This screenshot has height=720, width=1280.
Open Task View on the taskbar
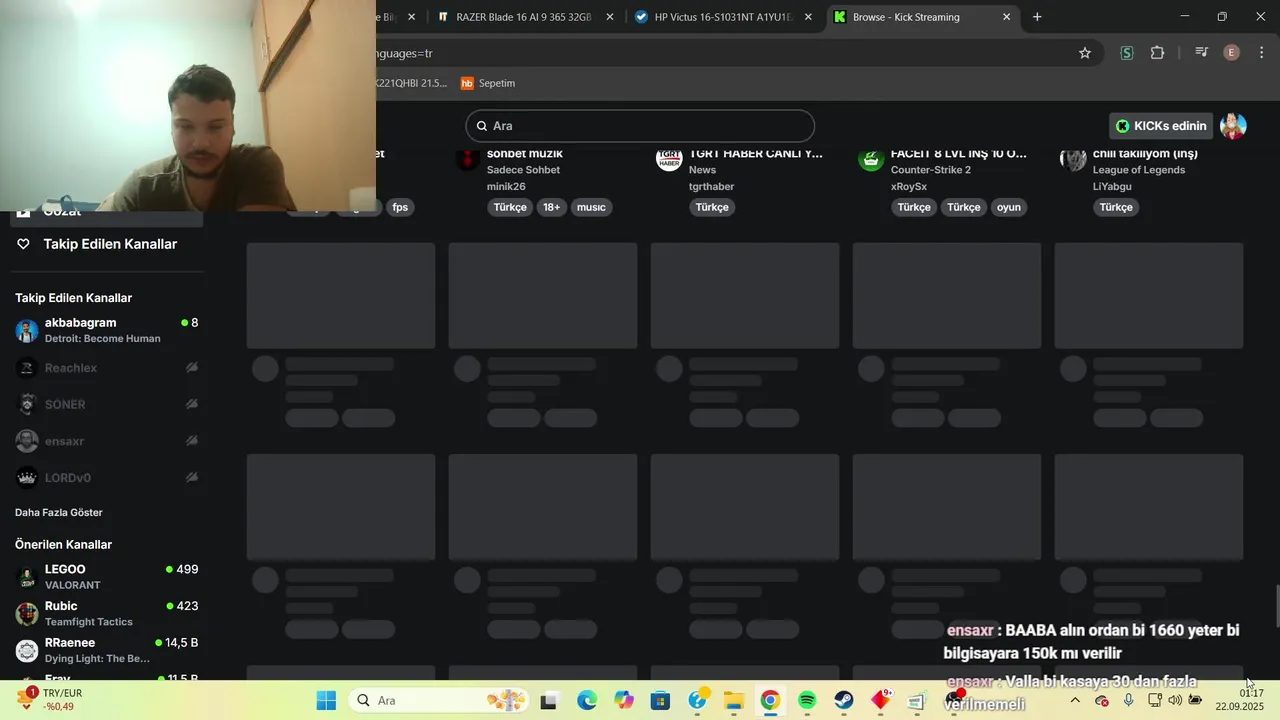coord(549,700)
